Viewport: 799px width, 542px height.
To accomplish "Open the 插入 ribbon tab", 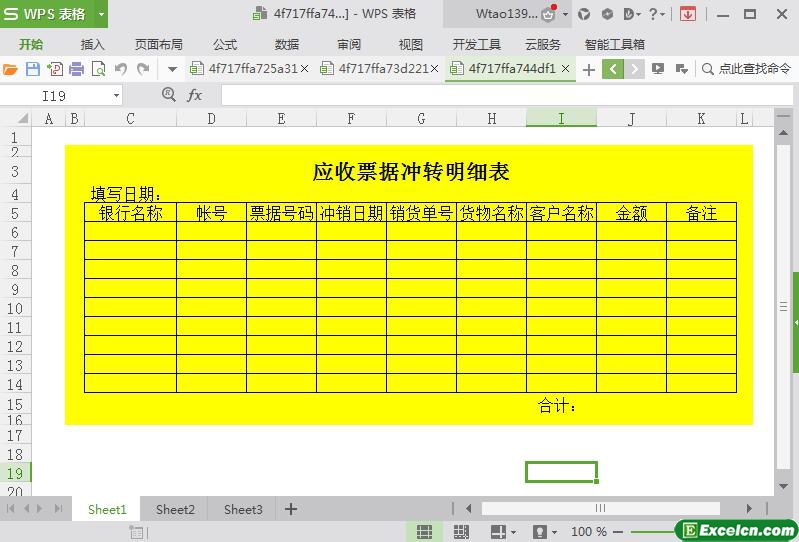I will tap(92, 45).
